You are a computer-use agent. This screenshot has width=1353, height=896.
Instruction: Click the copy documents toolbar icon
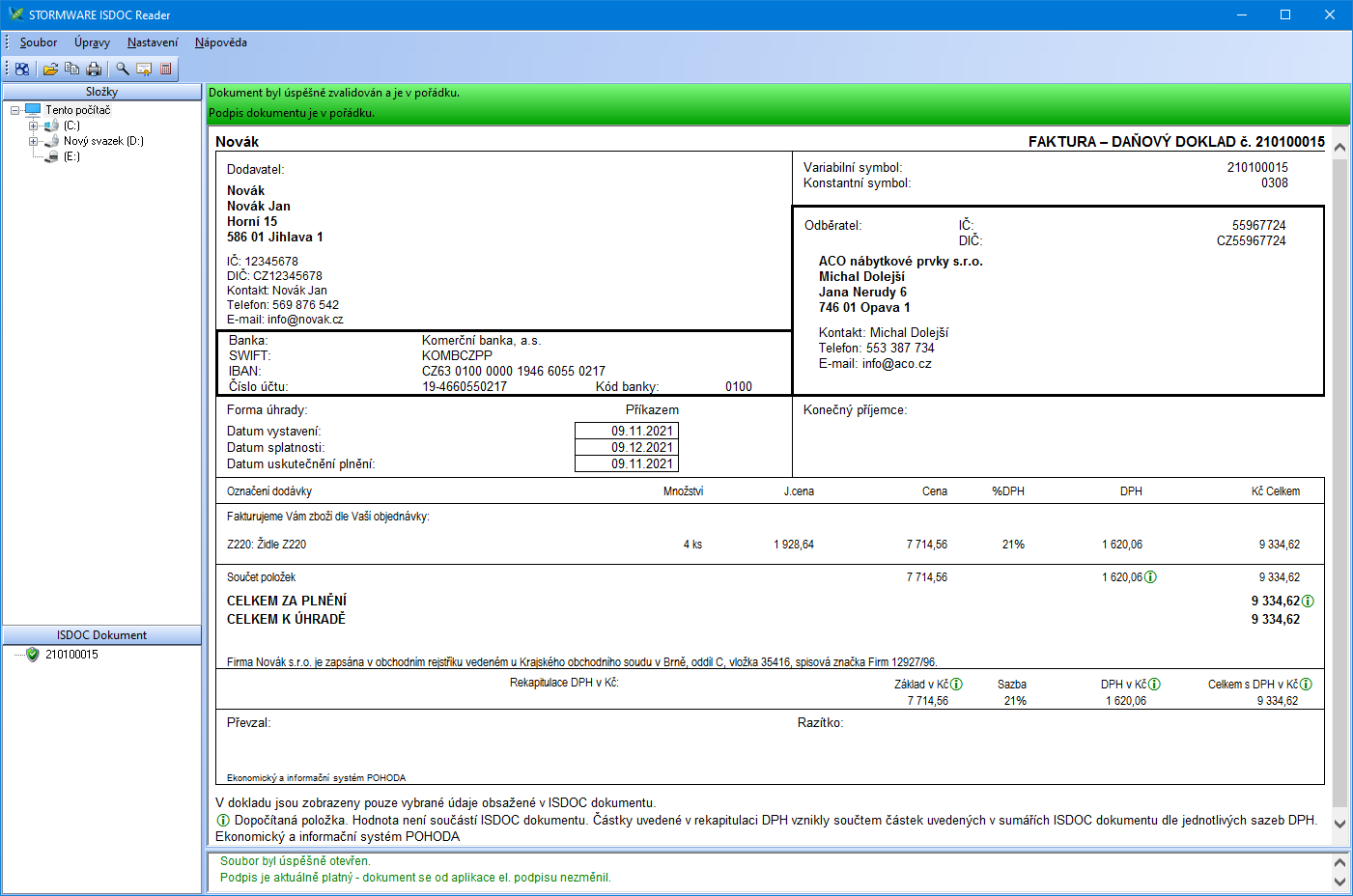click(x=71, y=69)
